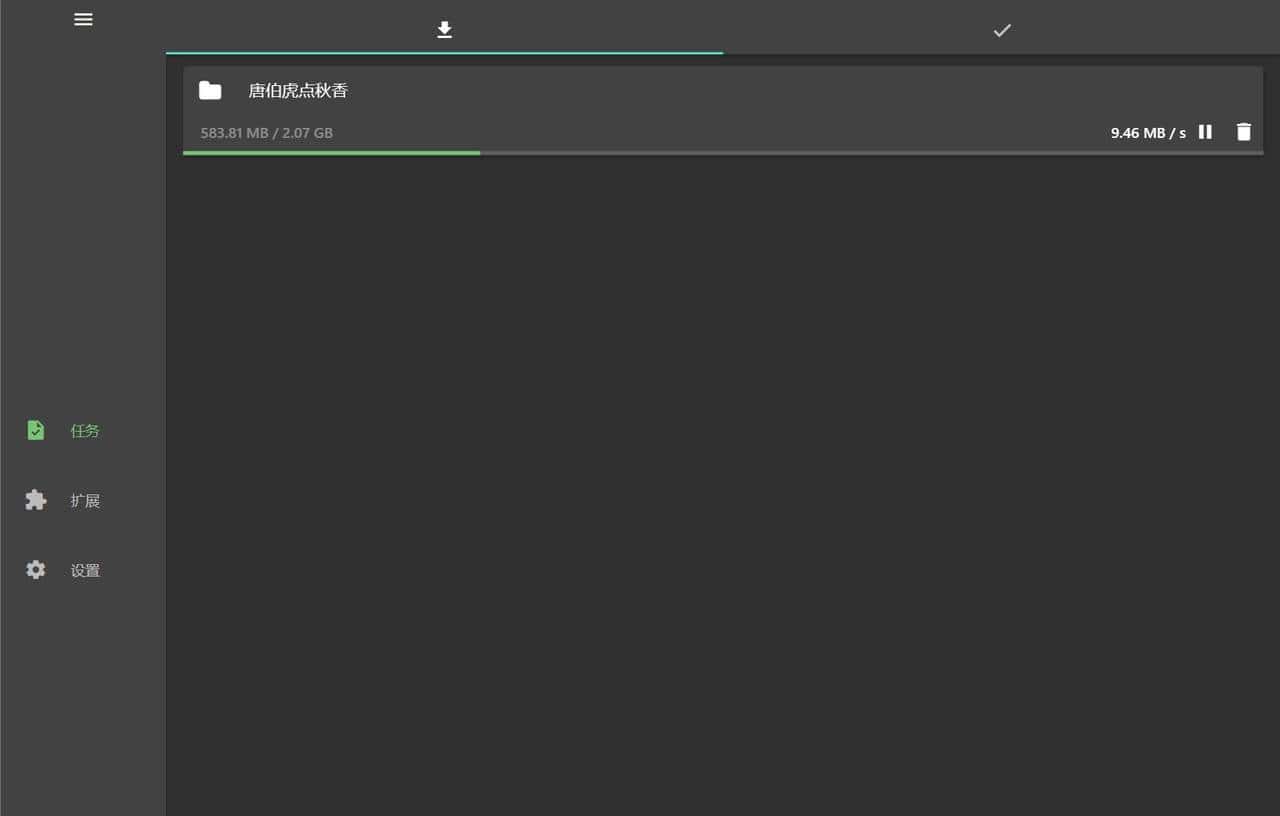Click the folder icon of 唐伯虎点秋香
The height and width of the screenshot is (816, 1280).
[210, 90]
